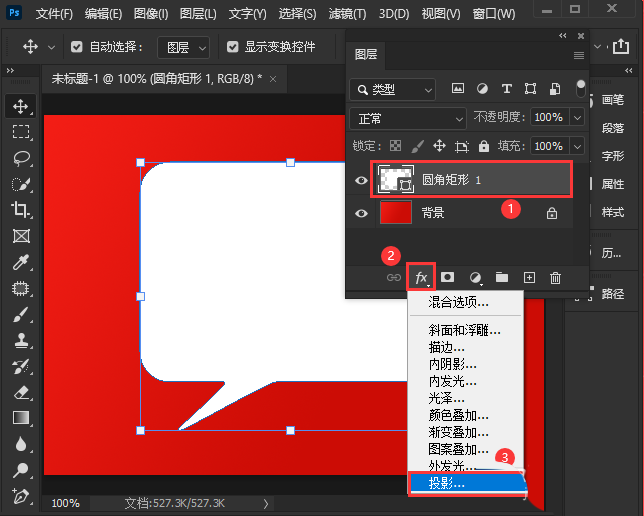Collapse layers panel double arrow
This screenshot has width=644, height=516.
[563, 36]
